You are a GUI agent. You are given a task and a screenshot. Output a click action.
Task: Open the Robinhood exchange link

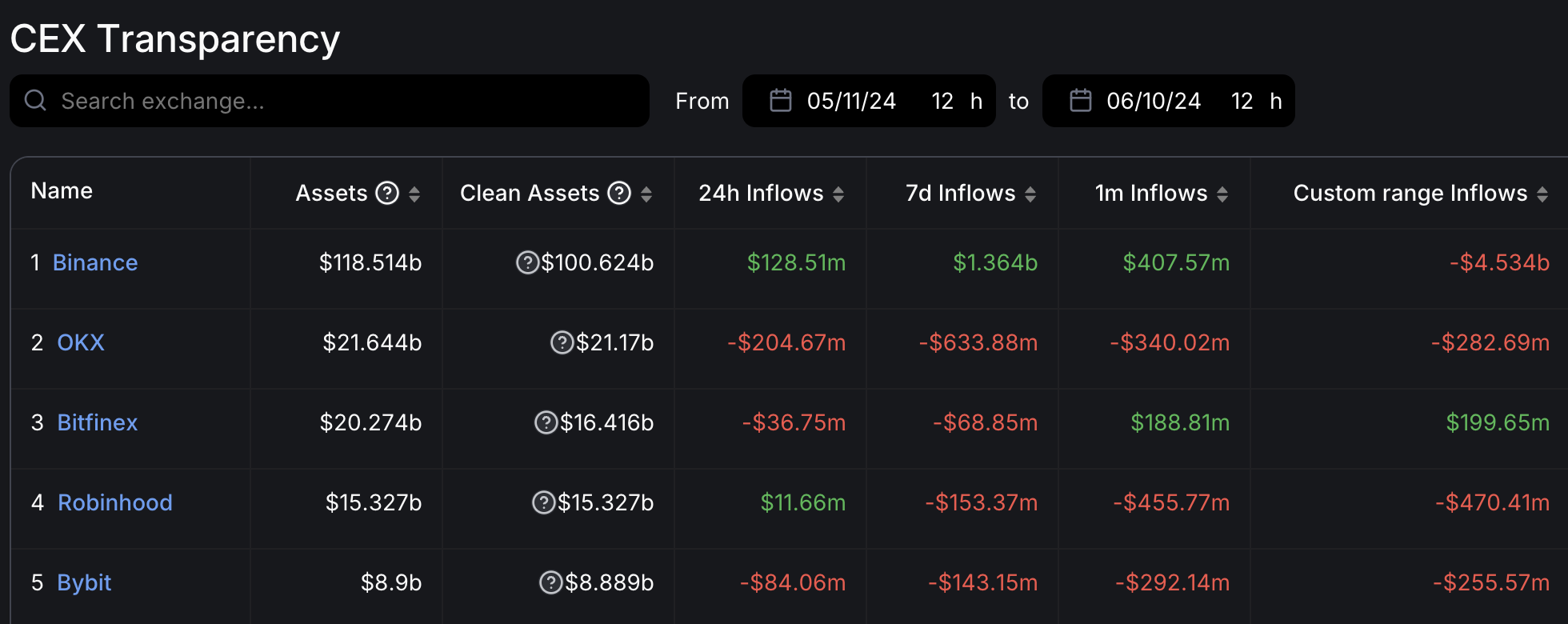(115, 502)
